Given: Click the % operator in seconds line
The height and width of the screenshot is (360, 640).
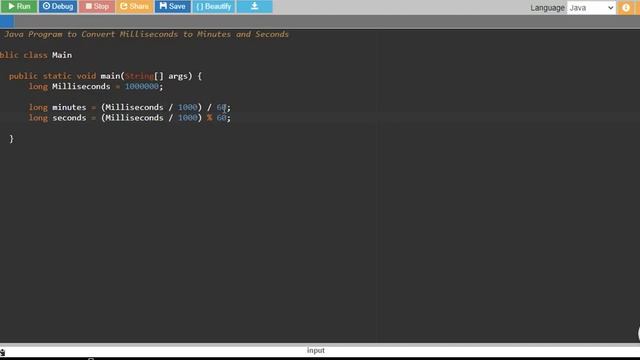Looking at the screenshot, I should point(209,118).
